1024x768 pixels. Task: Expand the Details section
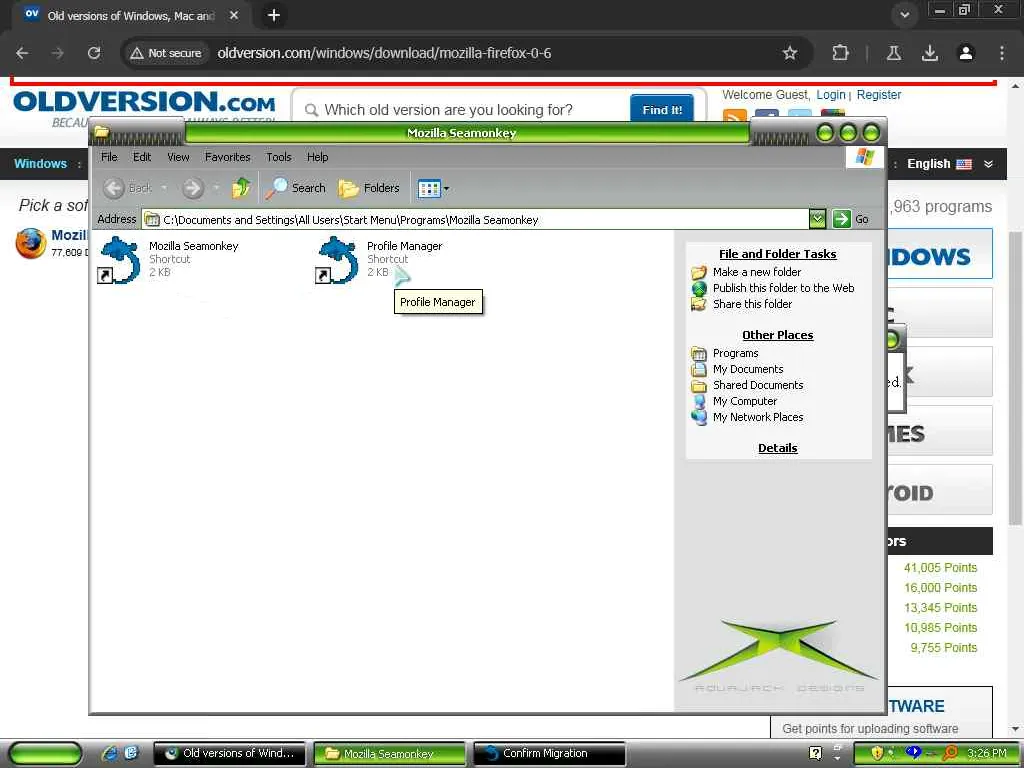pyautogui.click(x=777, y=448)
